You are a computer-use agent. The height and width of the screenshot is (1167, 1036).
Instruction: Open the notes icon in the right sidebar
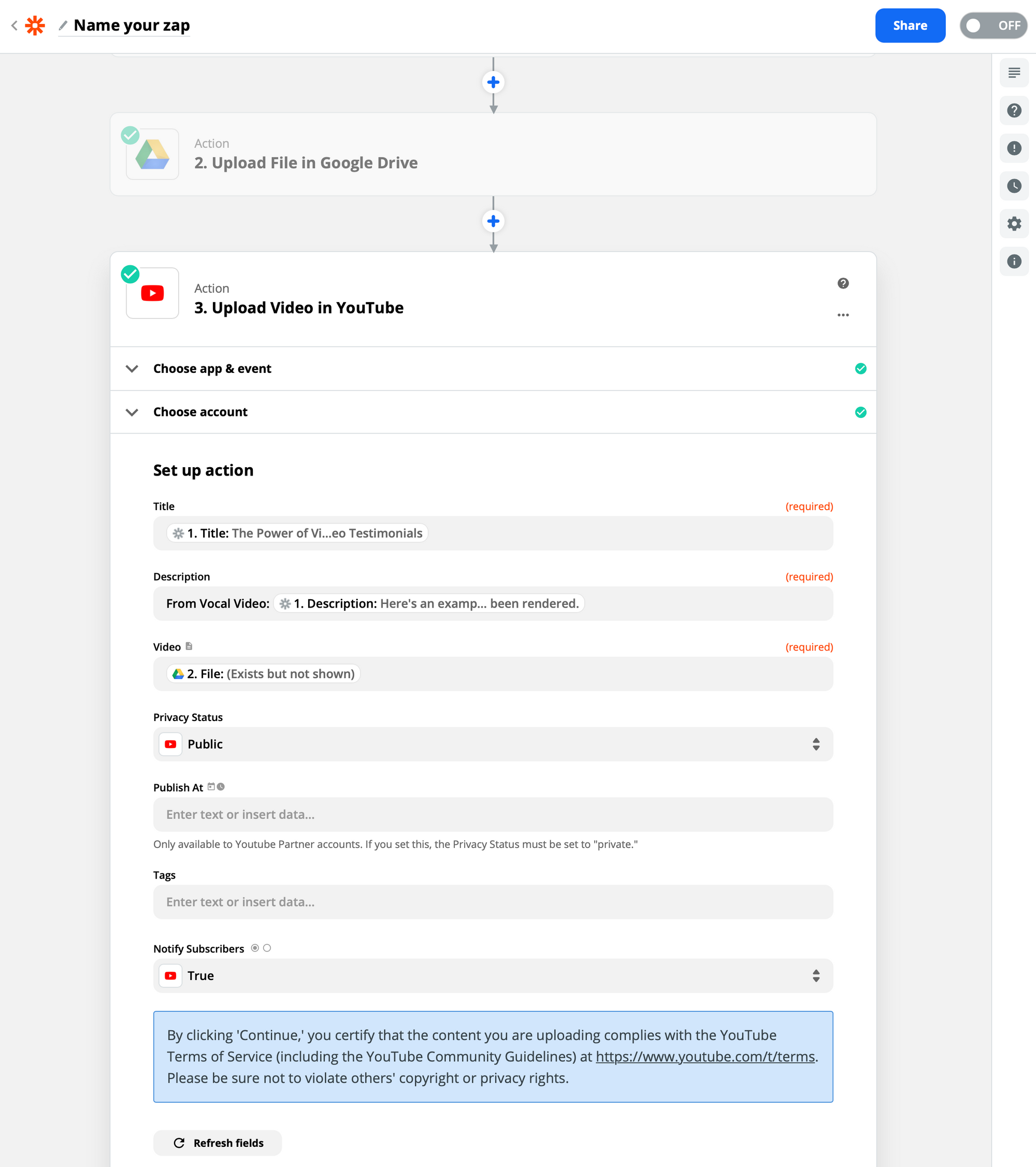1014,73
